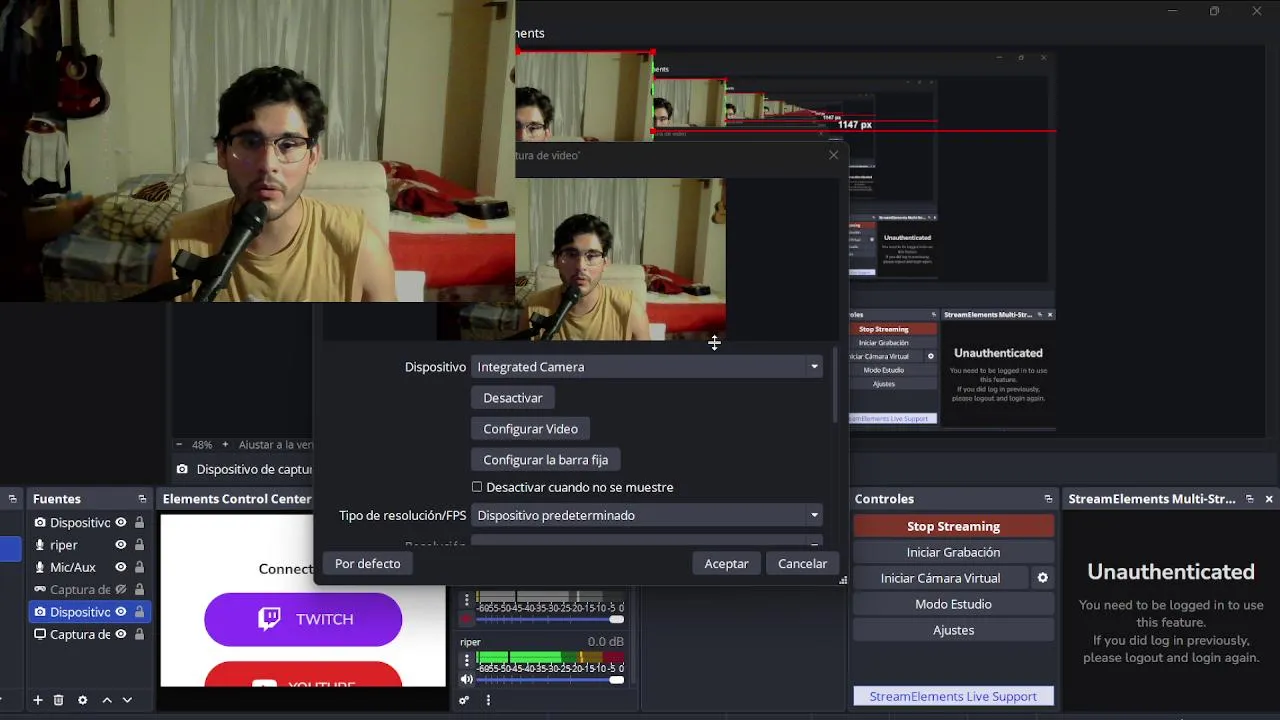The image size is (1280, 720).
Task: Click Por defecto to restore defaults
Action: click(367, 564)
